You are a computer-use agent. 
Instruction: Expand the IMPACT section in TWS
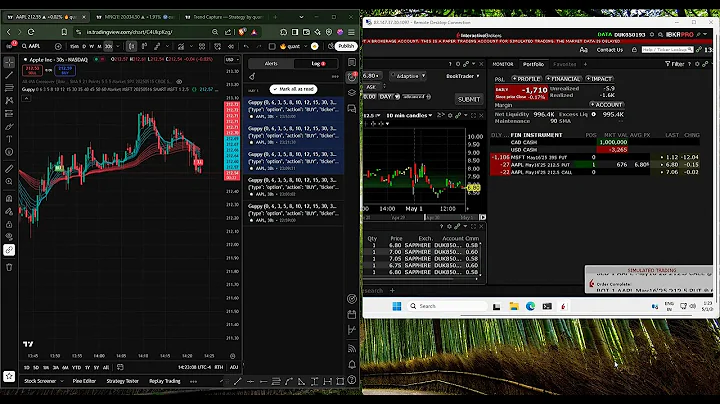click(x=599, y=79)
